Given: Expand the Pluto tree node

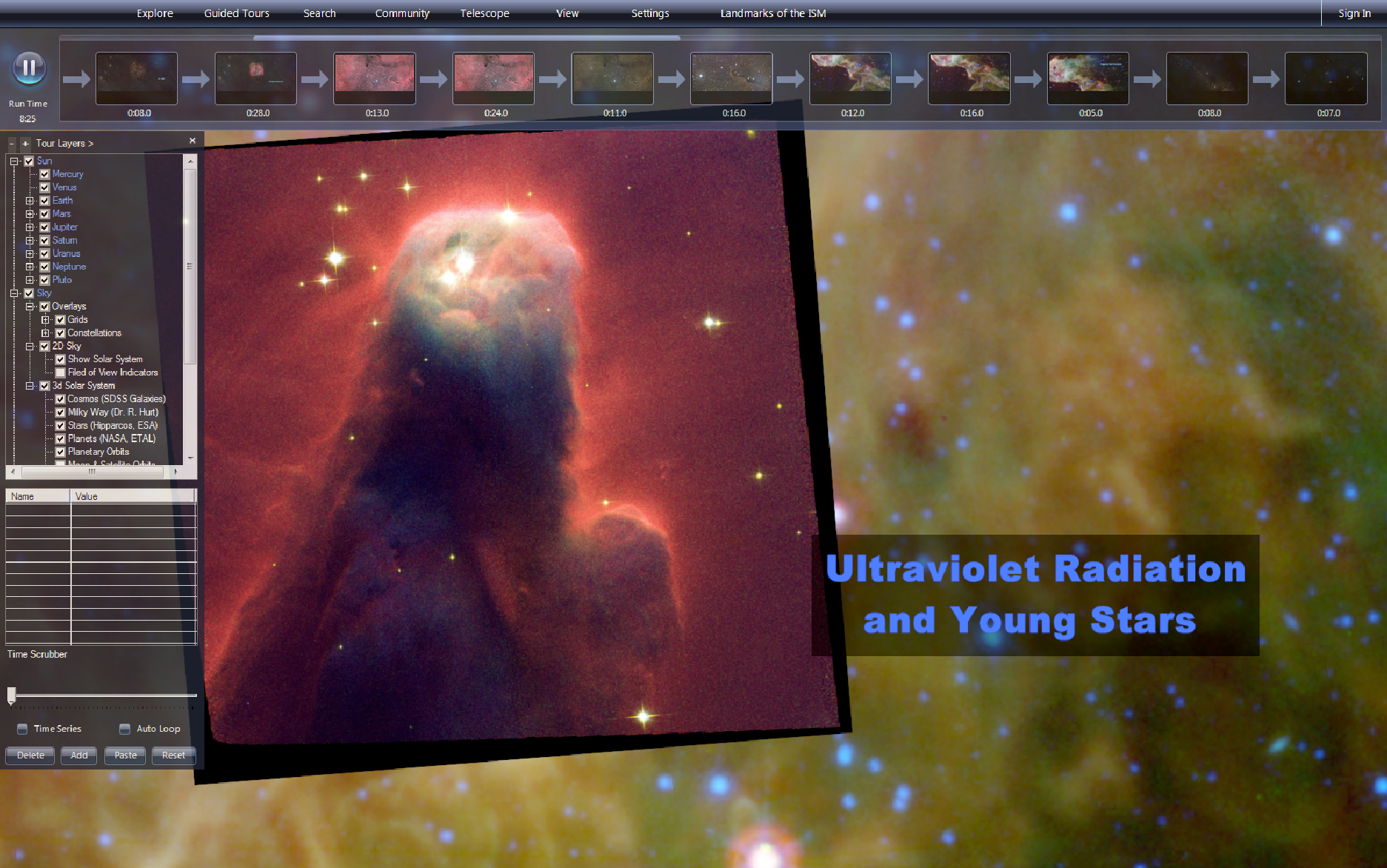Looking at the screenshot, I should pos(30,280).
